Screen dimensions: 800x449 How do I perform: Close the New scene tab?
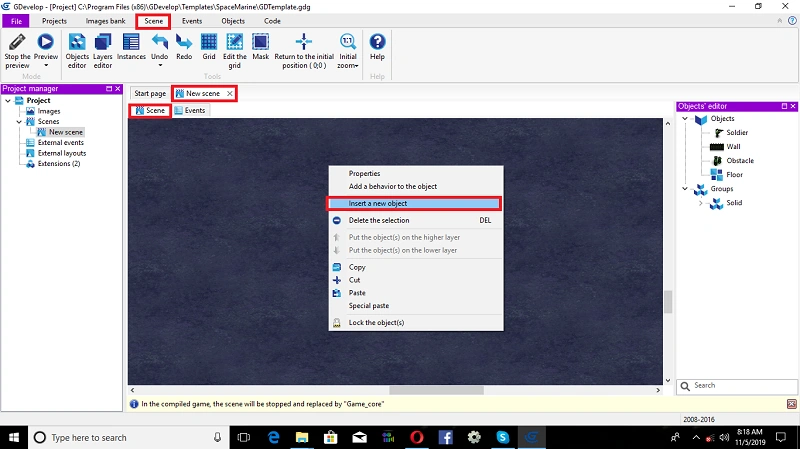[230, 93]
